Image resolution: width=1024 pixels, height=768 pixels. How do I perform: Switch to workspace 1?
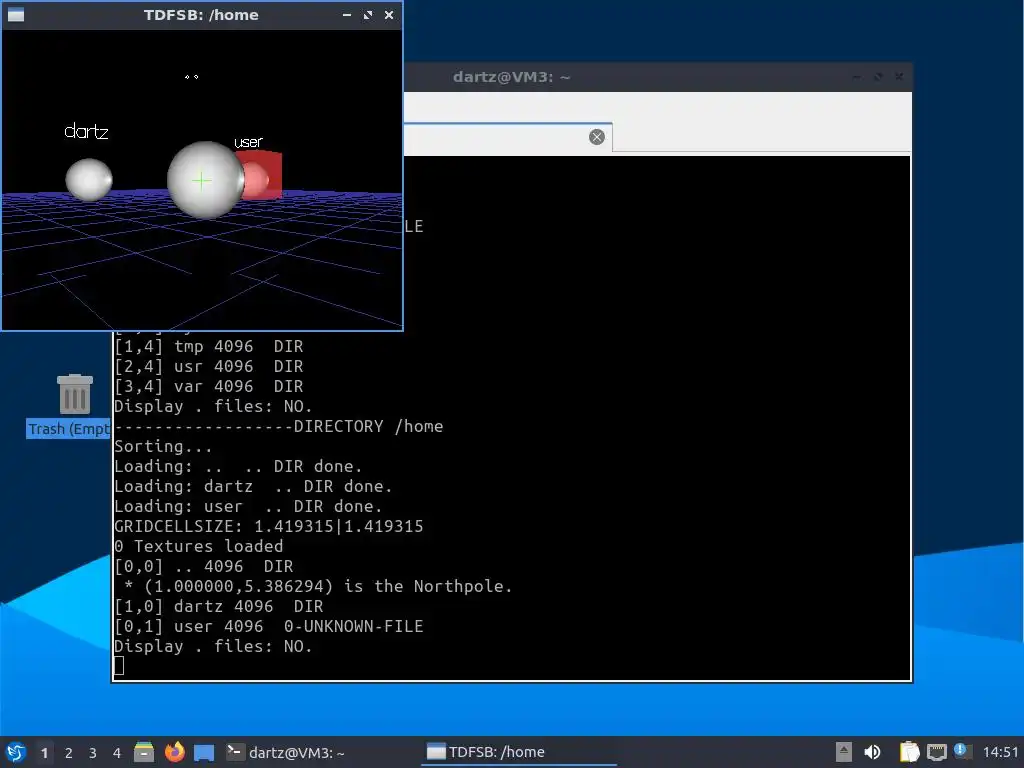coord(44,753)
